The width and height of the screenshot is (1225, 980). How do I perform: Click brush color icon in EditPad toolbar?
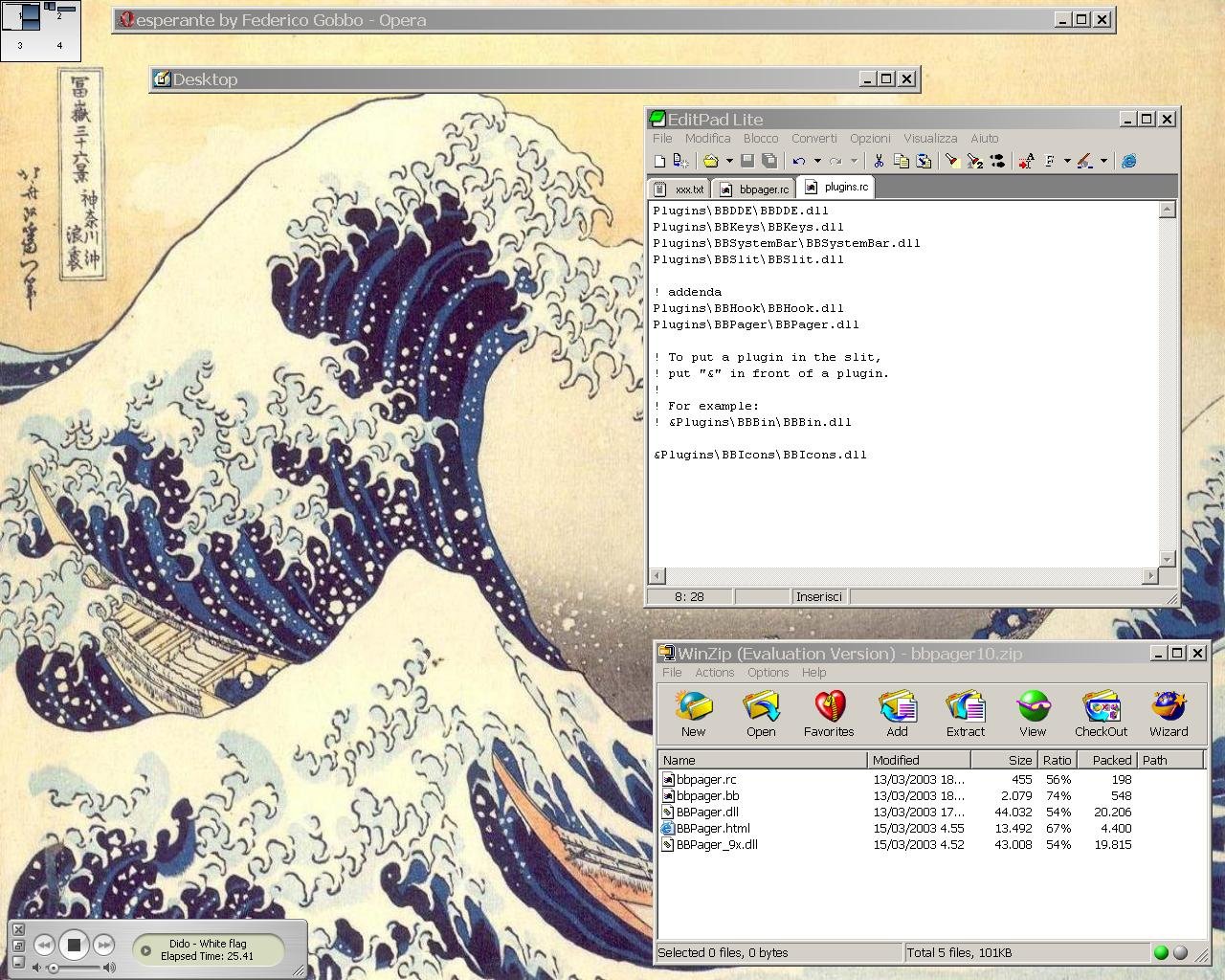click(x=1085, y=162)
